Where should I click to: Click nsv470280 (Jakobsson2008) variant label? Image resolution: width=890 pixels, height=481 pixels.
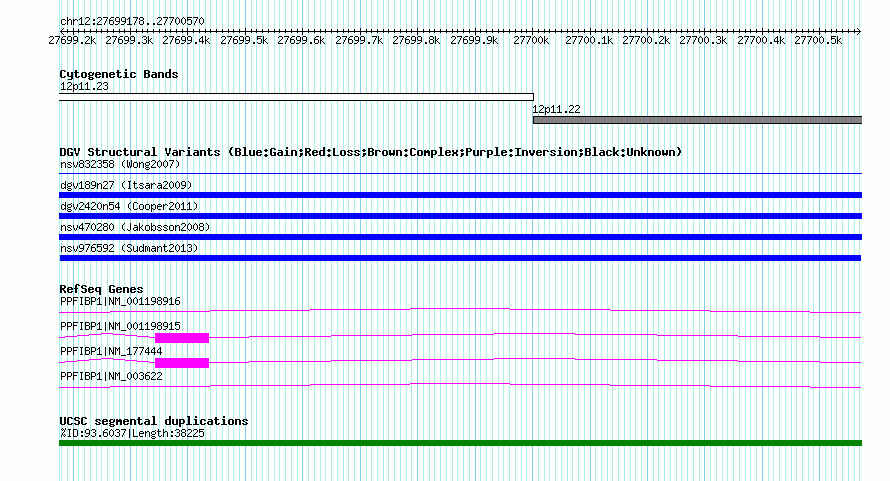[x=135, y=227]
